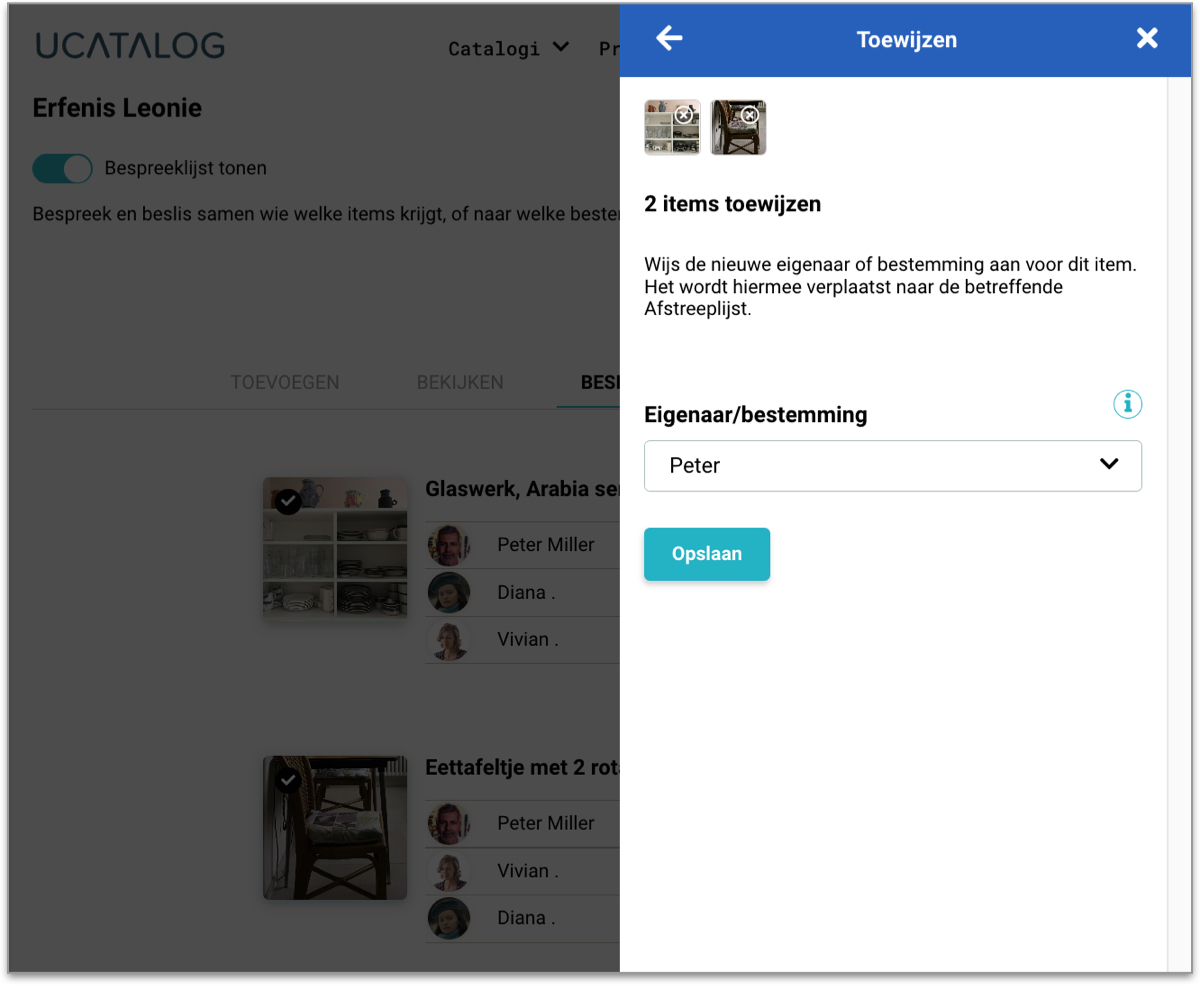Click the Eettafeltje met 2 item title
Screen dimensions: 1200x986
click(x=522, y=768)
